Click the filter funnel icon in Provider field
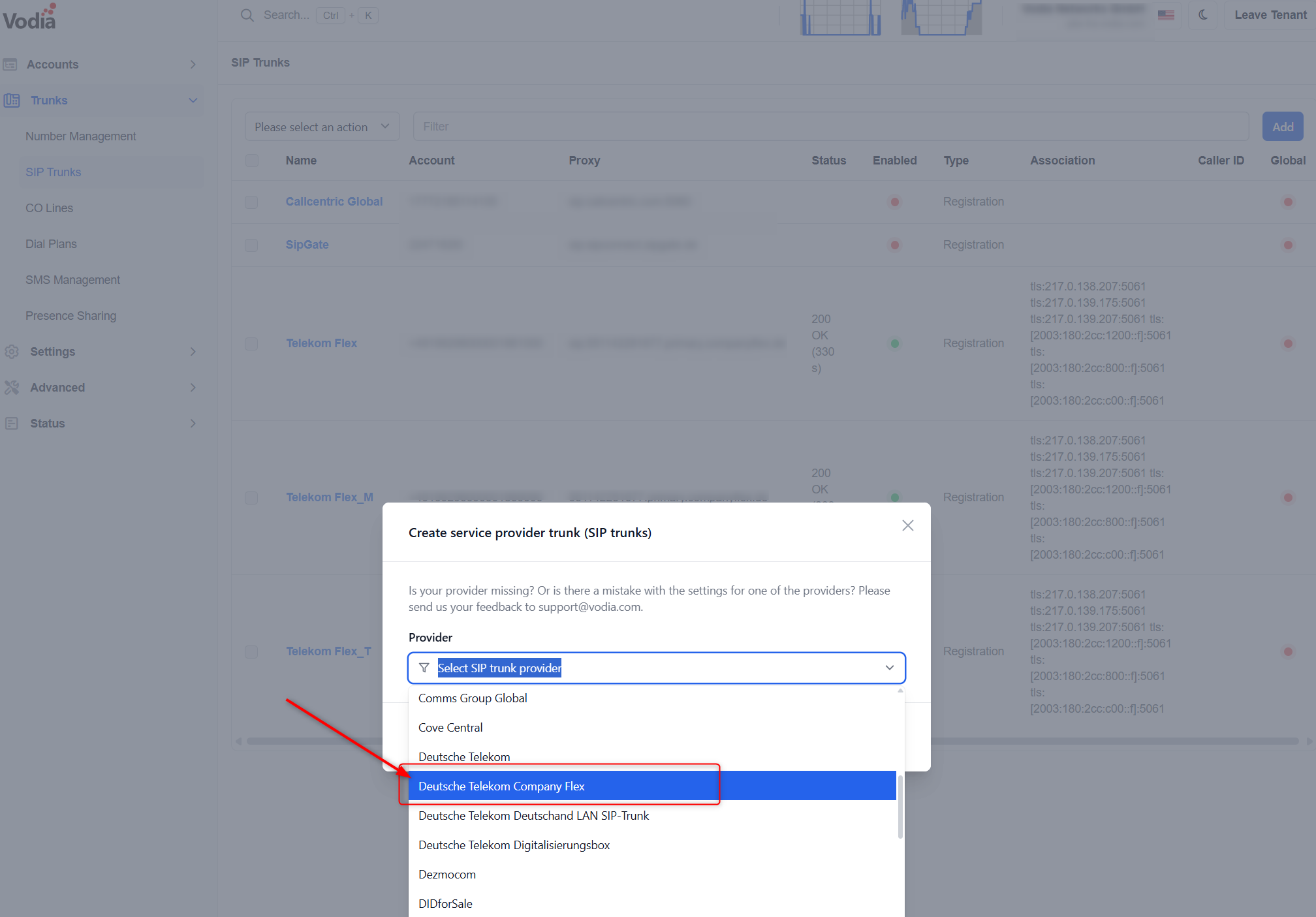This screenshot has height=917, width=1316. [424, 668]
